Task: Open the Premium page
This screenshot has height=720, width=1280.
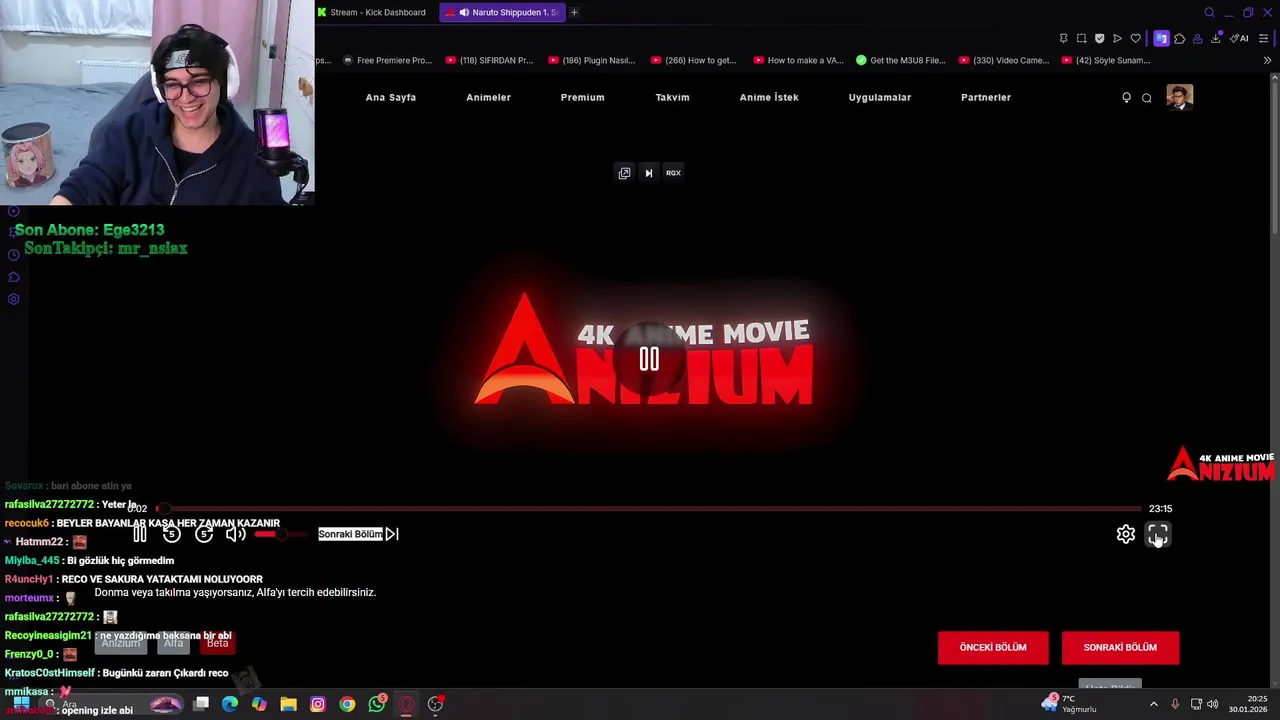Action: click(582, 97)
